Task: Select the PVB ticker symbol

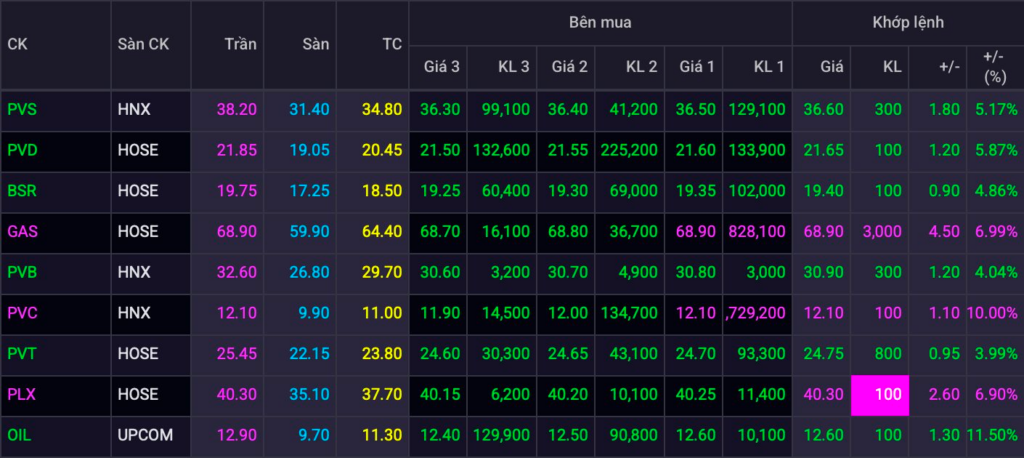Action: (22, 272)
